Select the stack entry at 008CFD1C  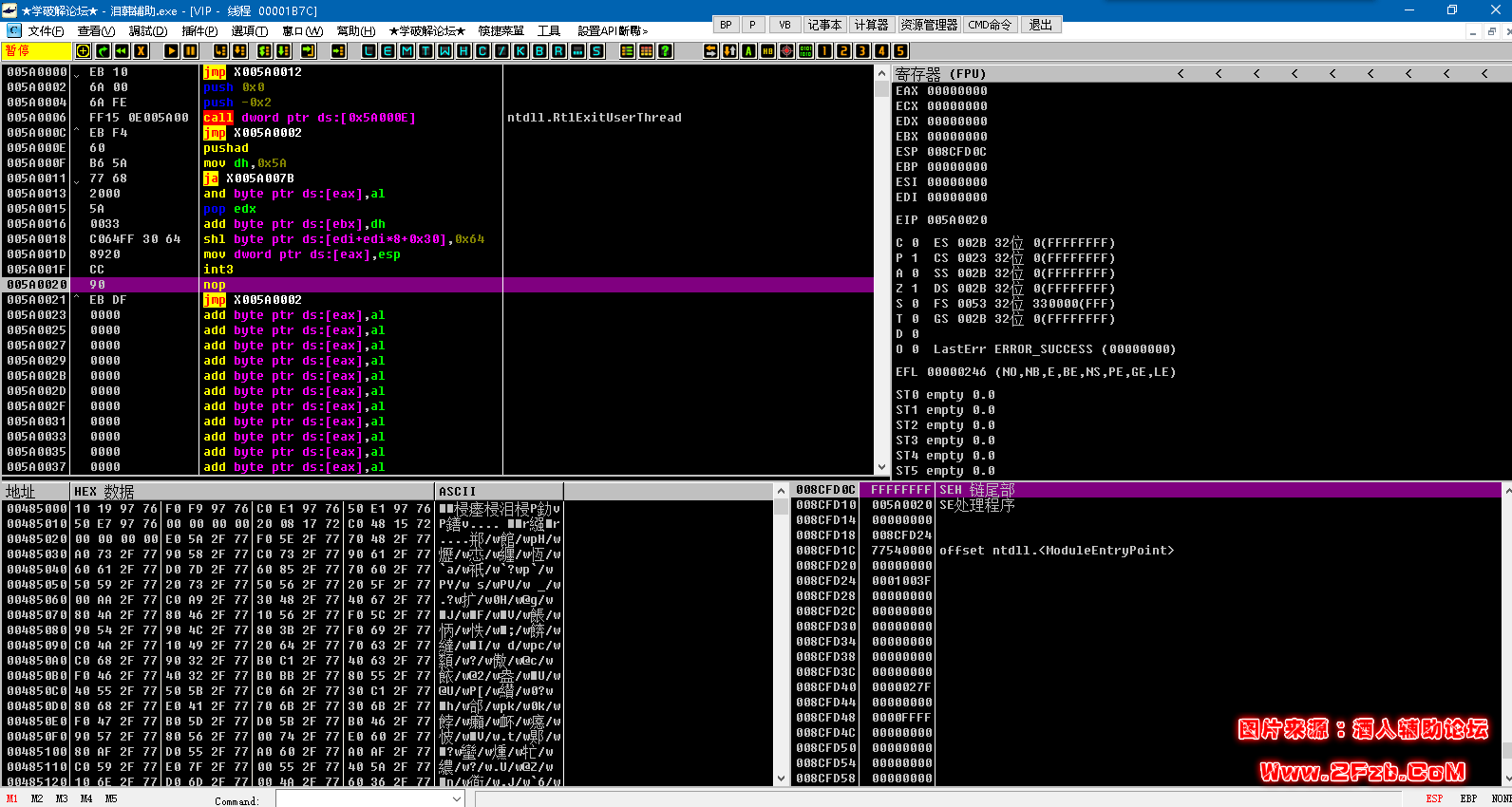[x=1147, y=551]
